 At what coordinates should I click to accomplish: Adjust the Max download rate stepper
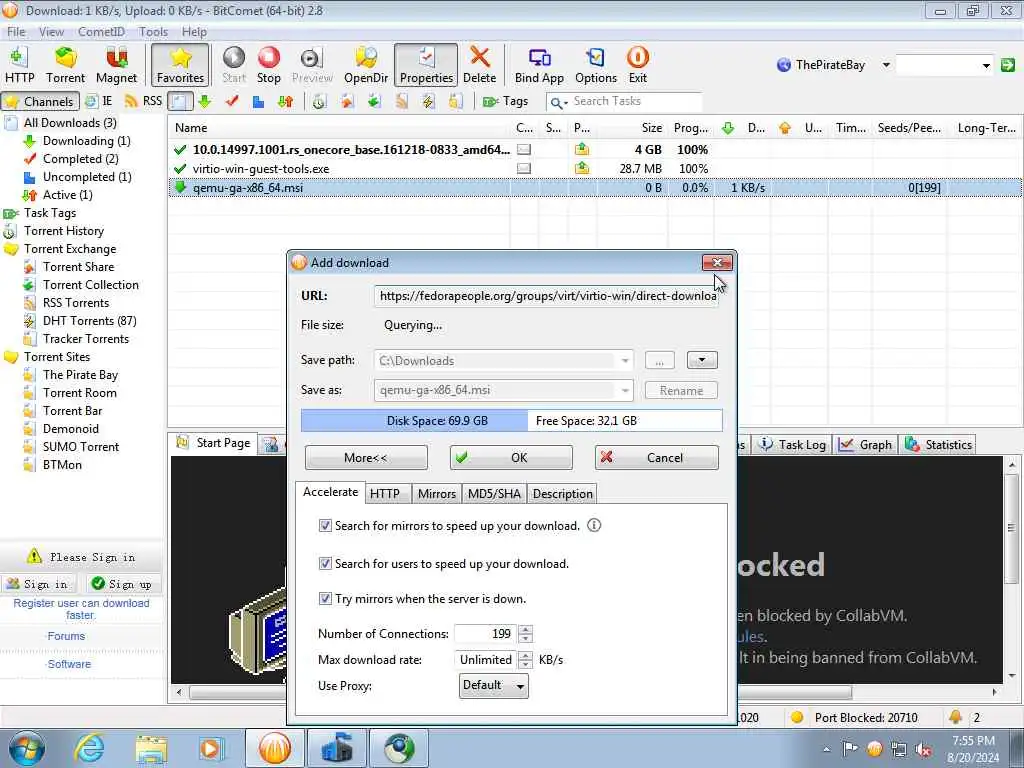tap(526, 660)
